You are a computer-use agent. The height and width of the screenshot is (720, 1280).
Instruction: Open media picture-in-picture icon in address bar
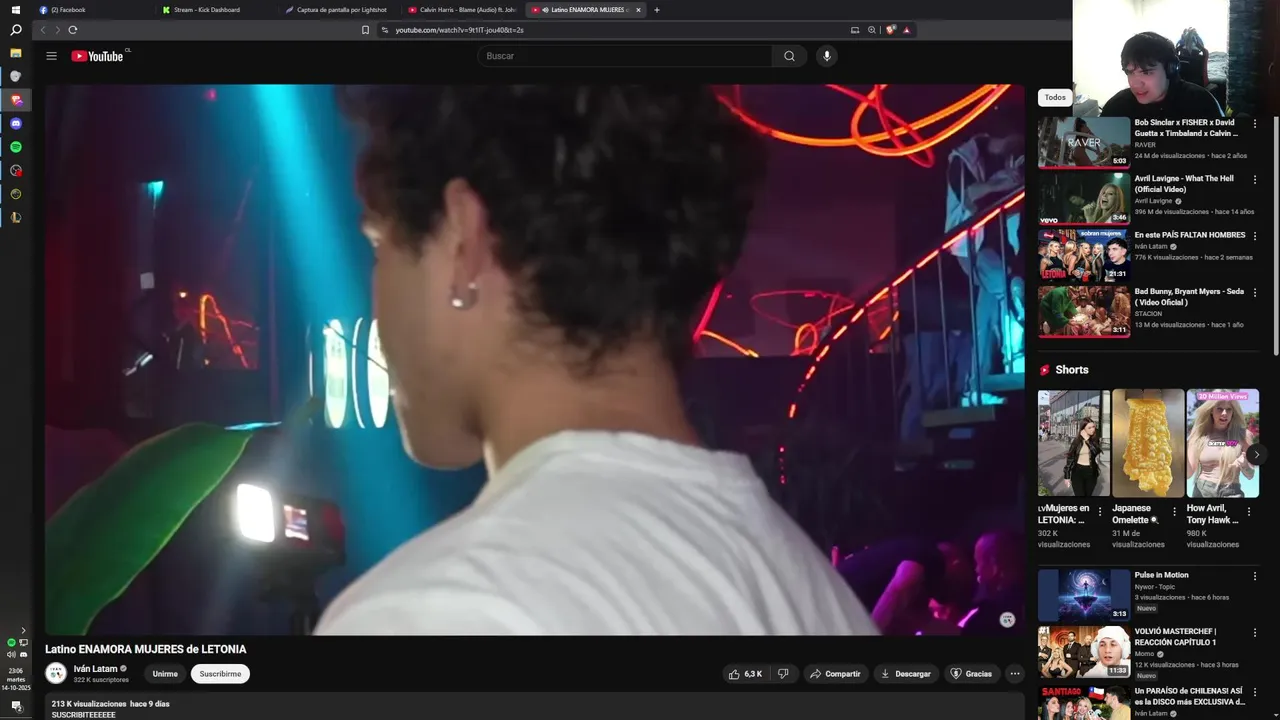pyautogui.click(x=854, y=30)
